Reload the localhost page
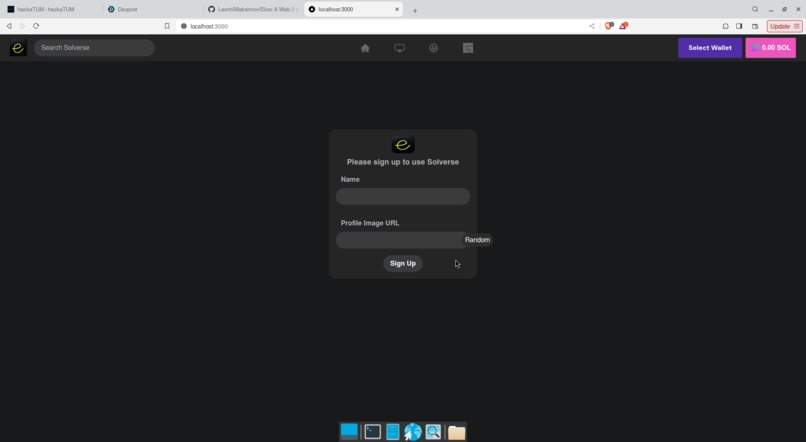Screen dimensions: 806x442 point(36,26)
